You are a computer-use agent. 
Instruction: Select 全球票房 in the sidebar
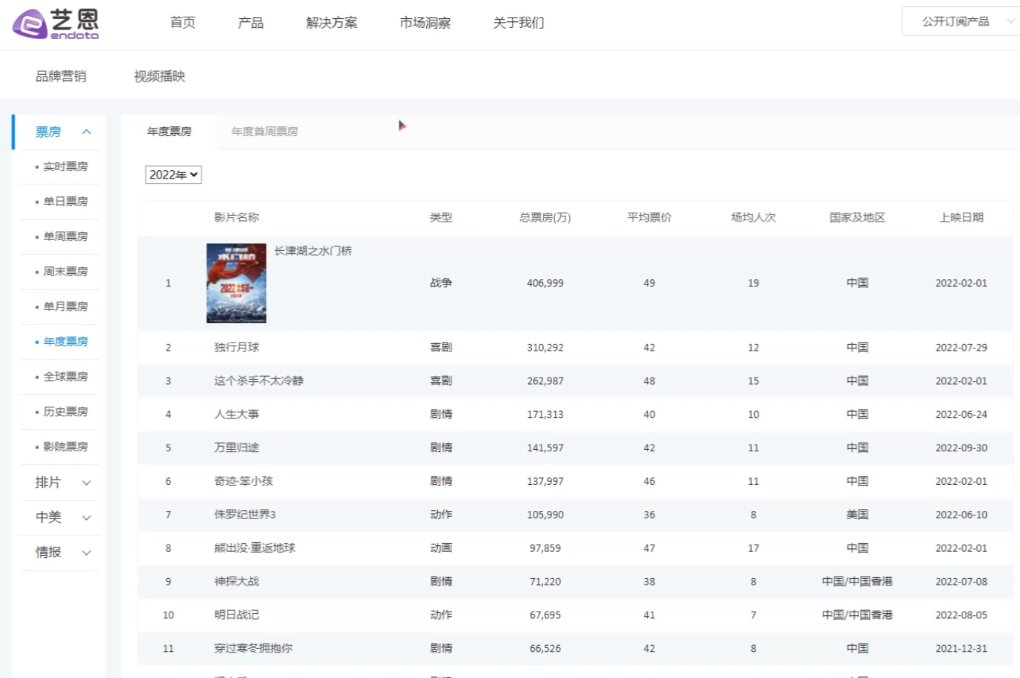pyautogui.click(x=65, y=377)
